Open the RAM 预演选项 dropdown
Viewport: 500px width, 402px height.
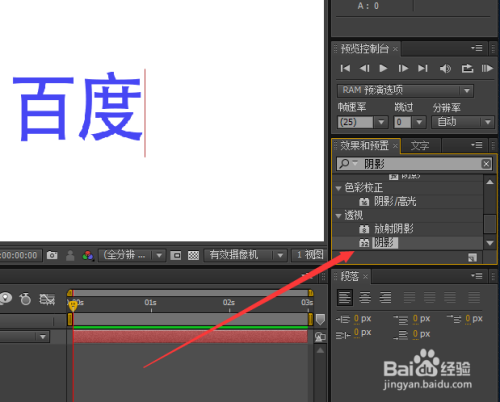pyautogui.click(x=405, y=90)
